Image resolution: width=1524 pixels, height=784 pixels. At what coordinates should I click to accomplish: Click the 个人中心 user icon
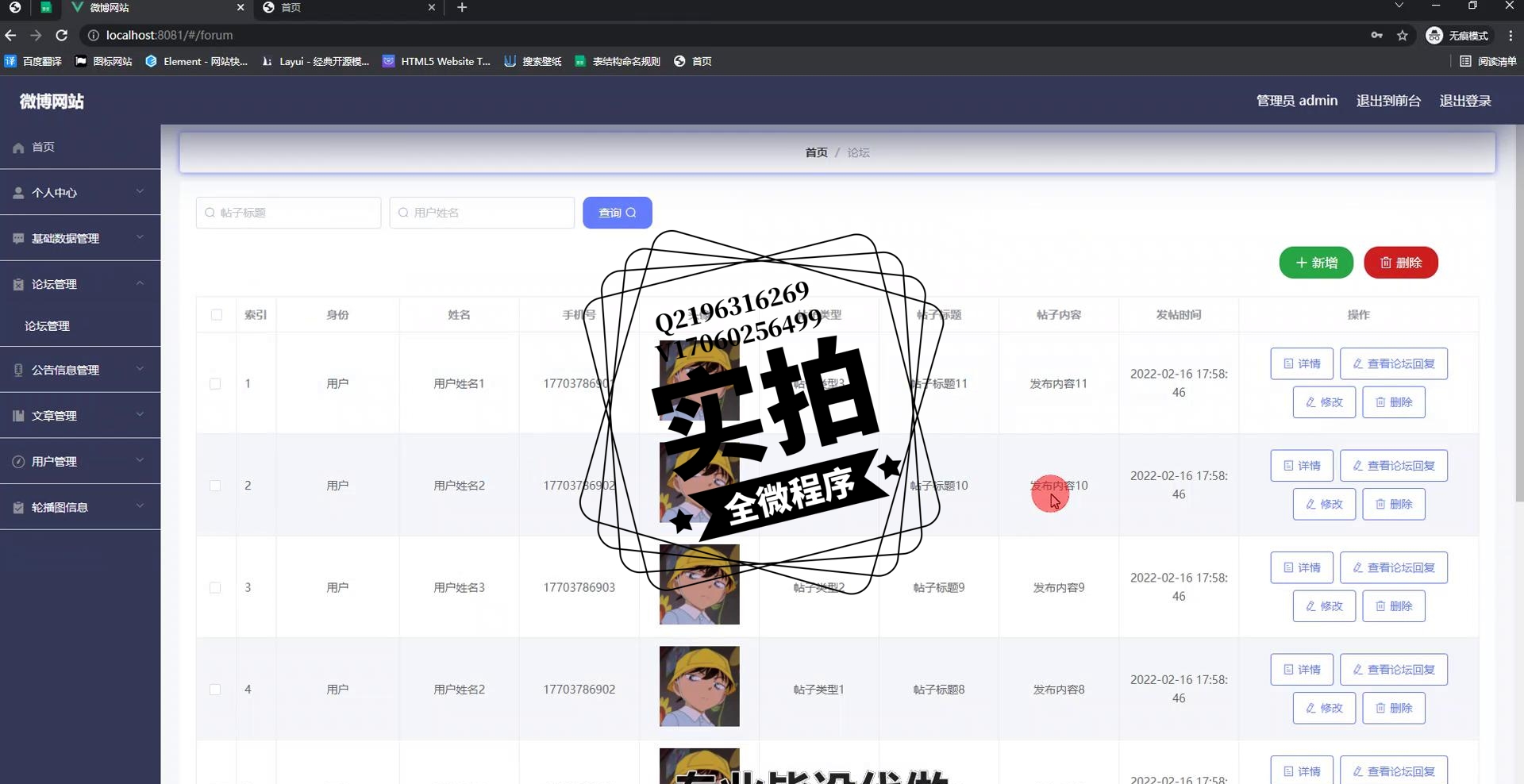(18, 193)
